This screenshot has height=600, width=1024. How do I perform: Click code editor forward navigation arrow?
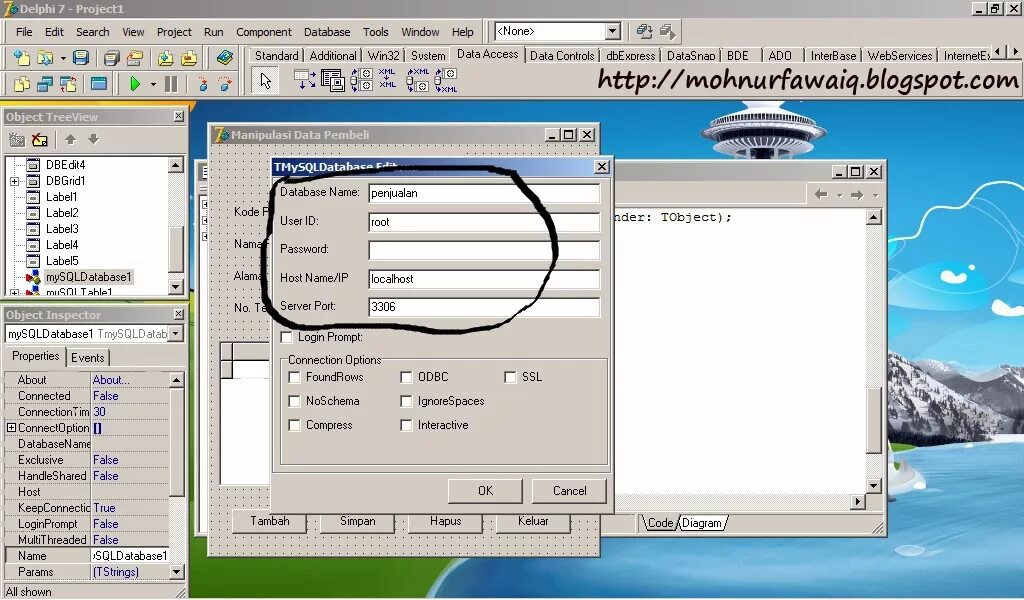tap(857, 195)
